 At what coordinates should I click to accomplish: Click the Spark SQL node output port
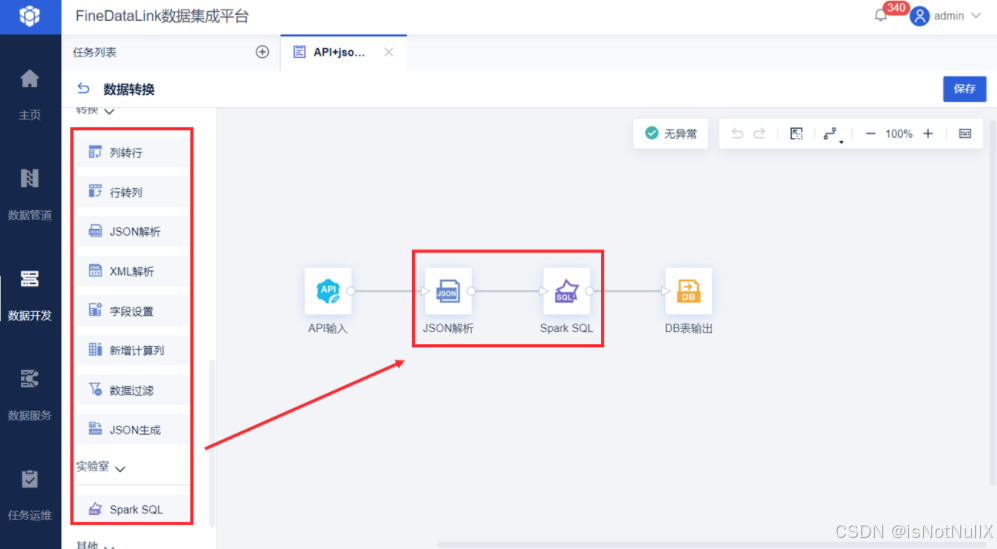pos(590,291)
